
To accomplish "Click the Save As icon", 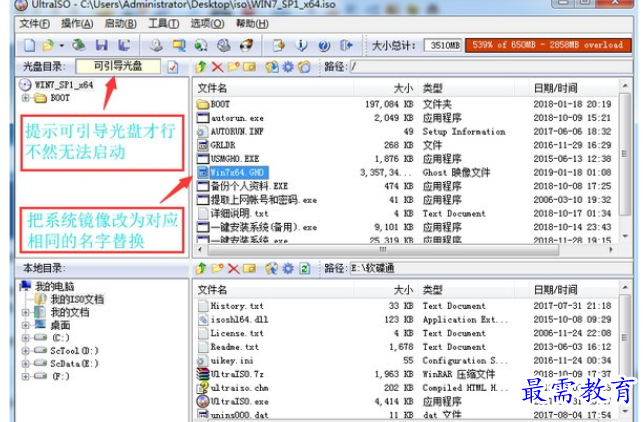I will (x=123, y=45).
